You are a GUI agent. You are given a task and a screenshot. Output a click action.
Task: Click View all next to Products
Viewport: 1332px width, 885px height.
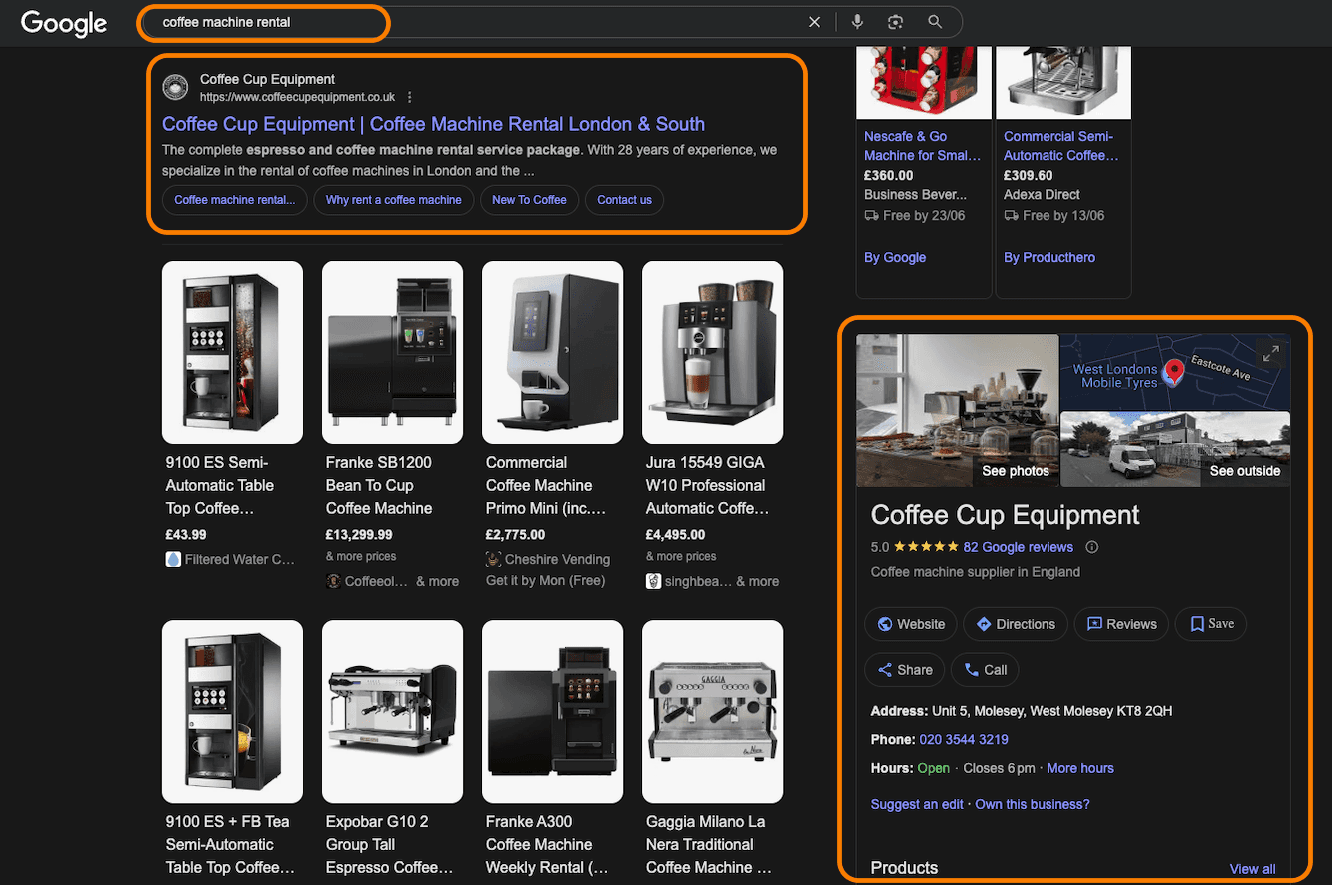(x=1252, y=869)
